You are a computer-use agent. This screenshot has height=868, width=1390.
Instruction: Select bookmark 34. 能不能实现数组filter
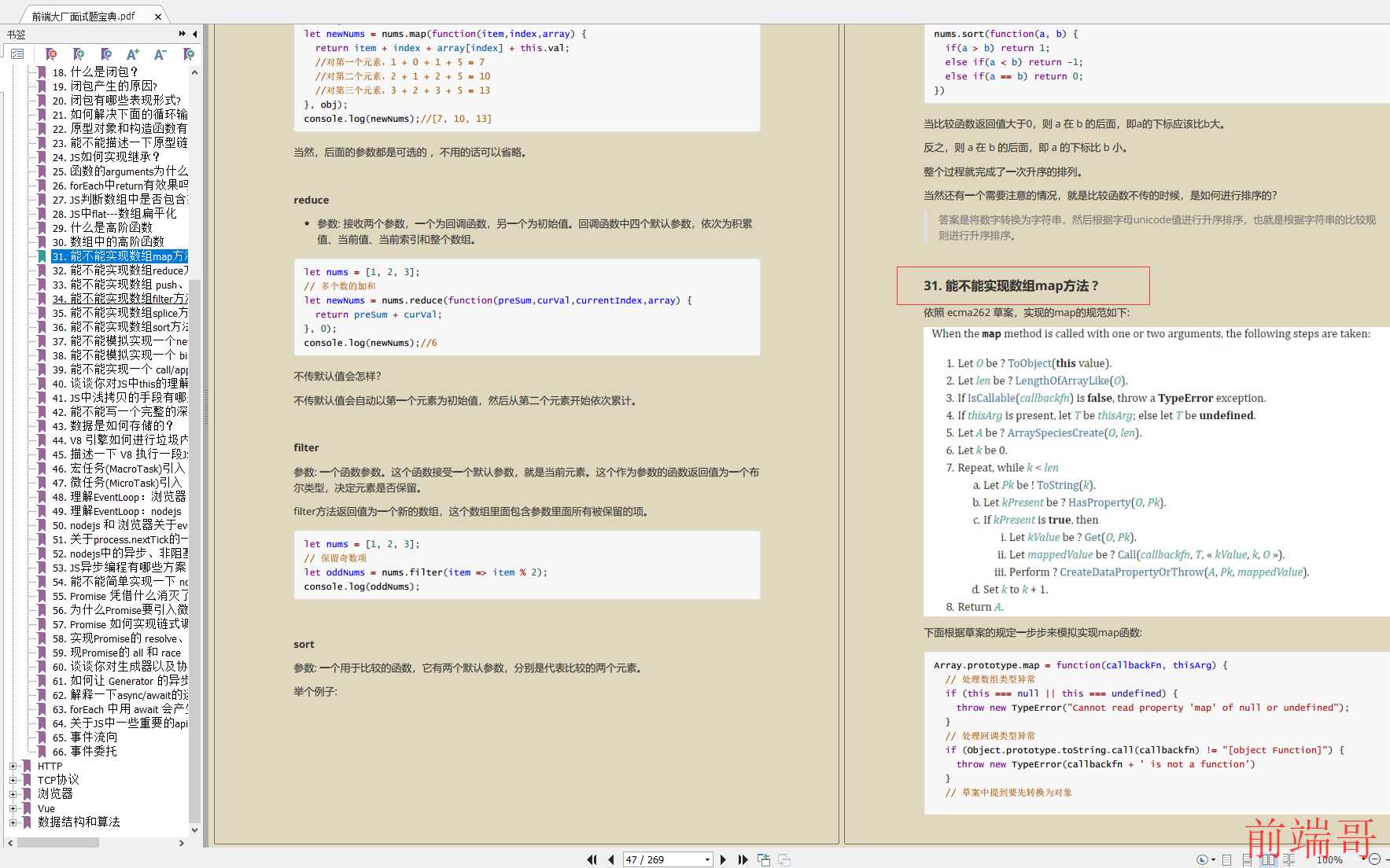(120, 299)
